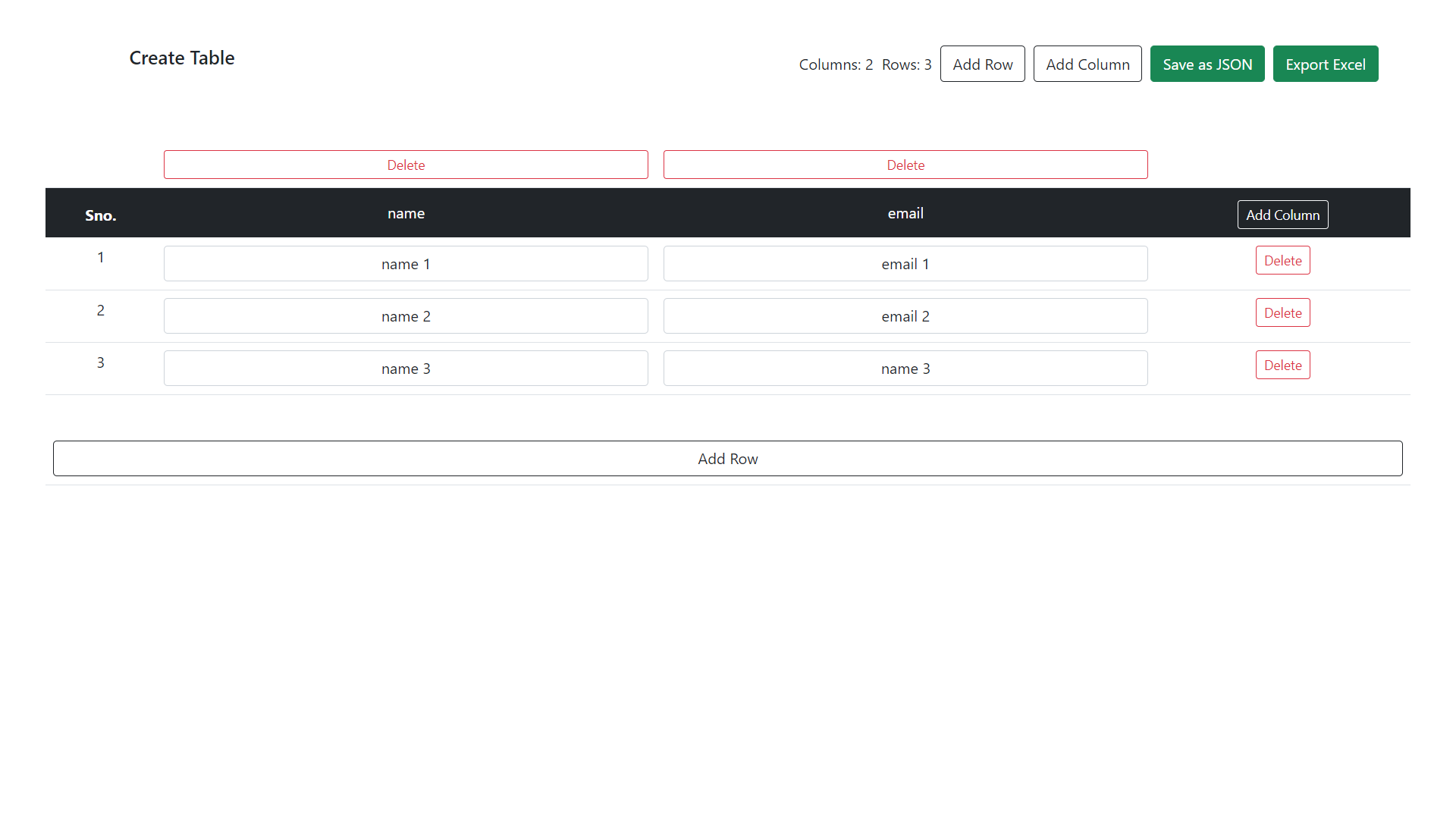Viewport: 1456px width, 819px height.
Task: Click the wide Add Row button below table
Action: 727,459
